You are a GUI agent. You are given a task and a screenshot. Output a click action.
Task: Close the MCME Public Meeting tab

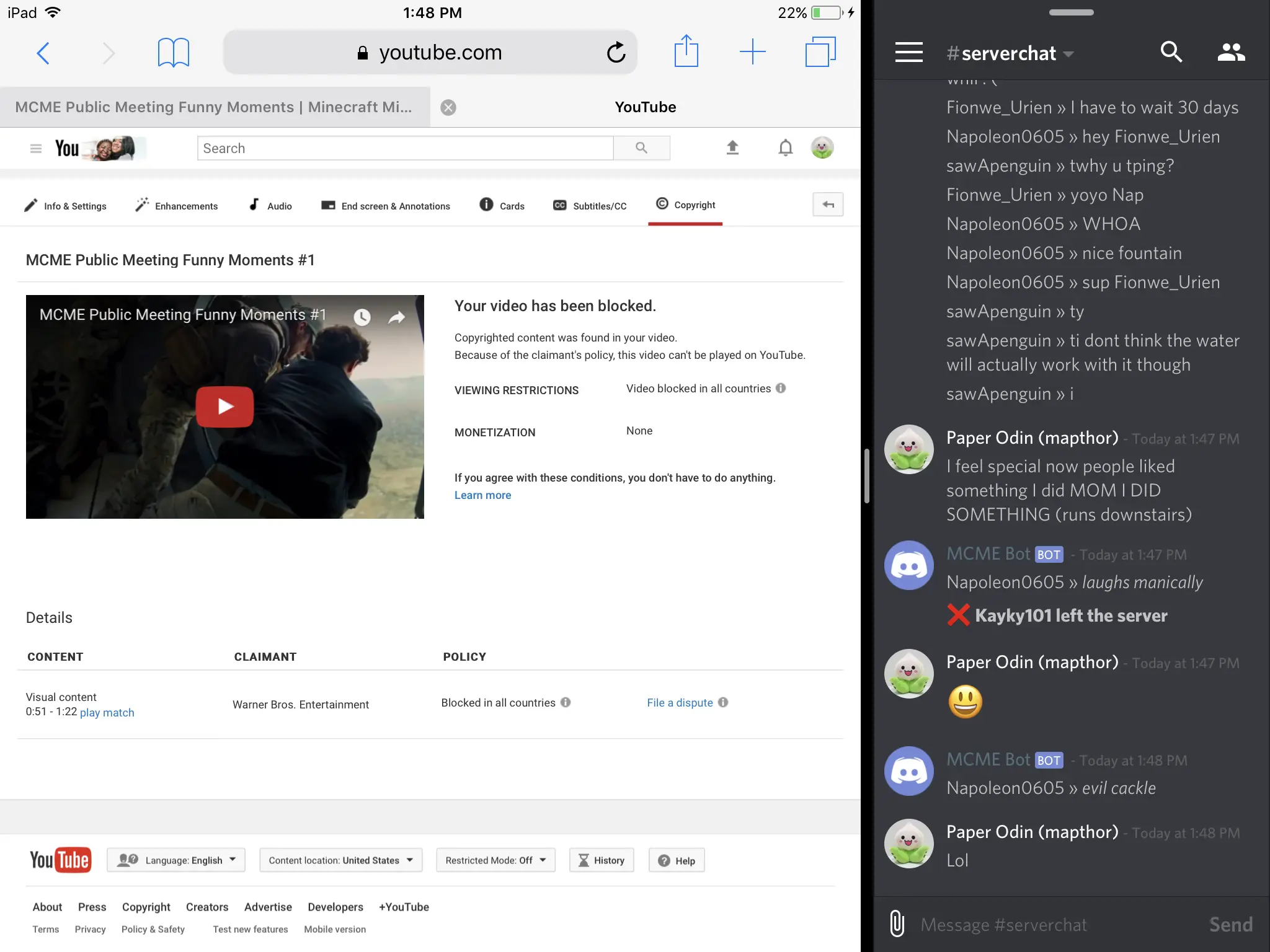448,107
